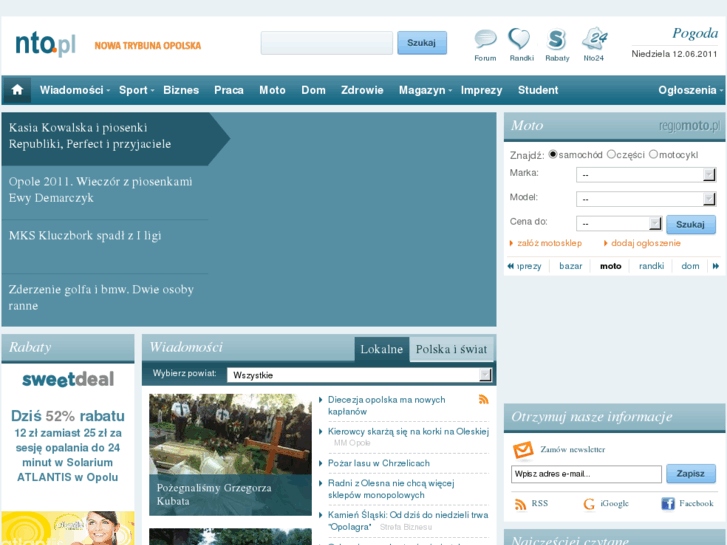Open the Praca section
This screenshot has height=545, width=727.
[x=229, y=90]
